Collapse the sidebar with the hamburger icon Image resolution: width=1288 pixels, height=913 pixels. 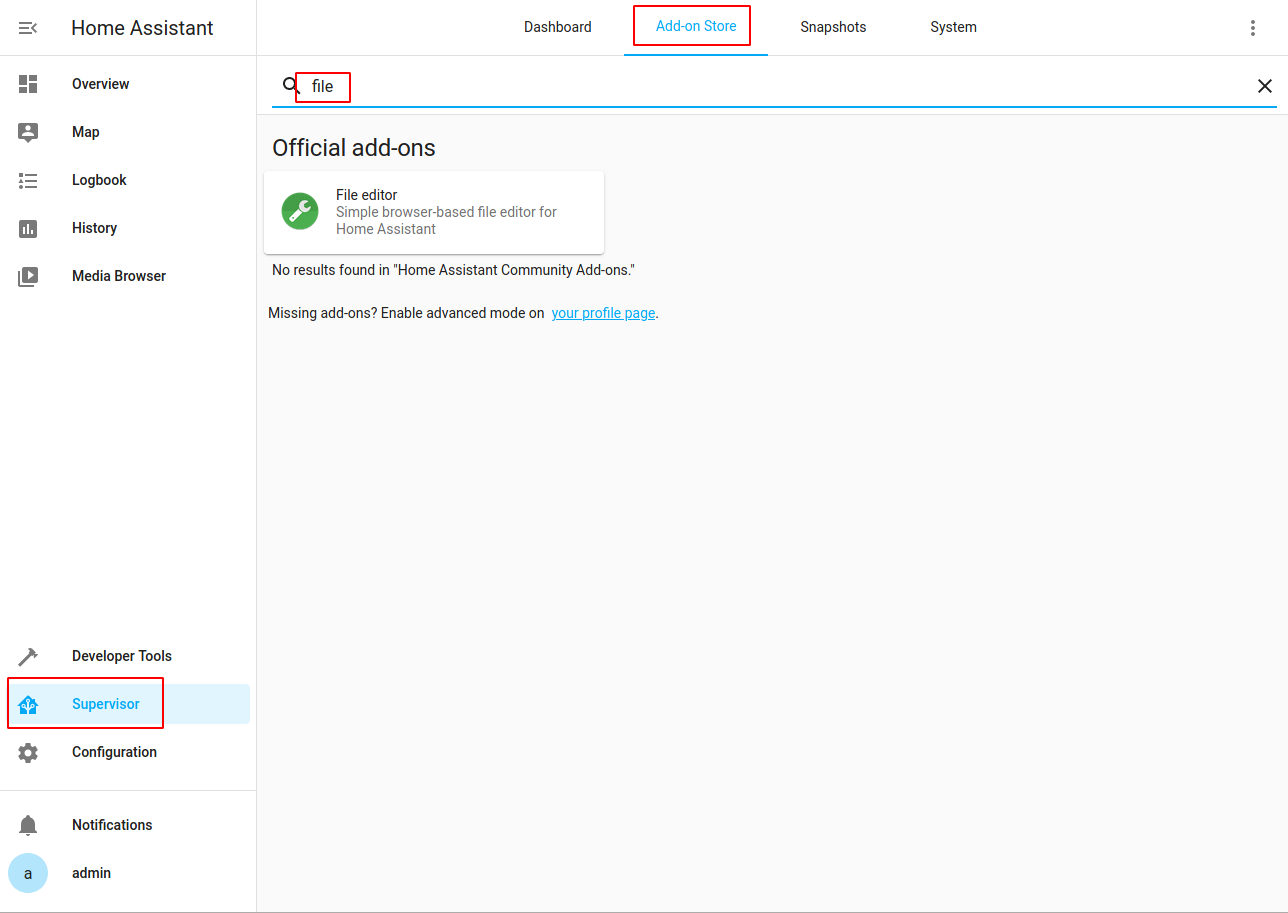click(x=28, y=28)
